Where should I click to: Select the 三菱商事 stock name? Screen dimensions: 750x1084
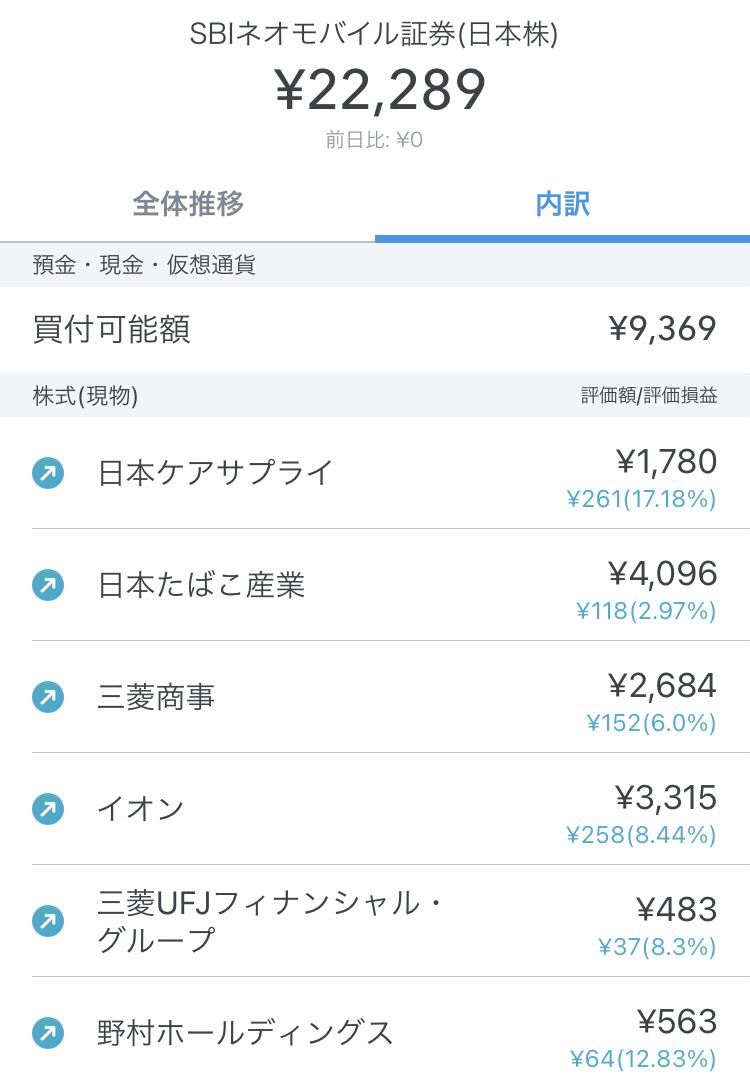[x=156, y=698]
